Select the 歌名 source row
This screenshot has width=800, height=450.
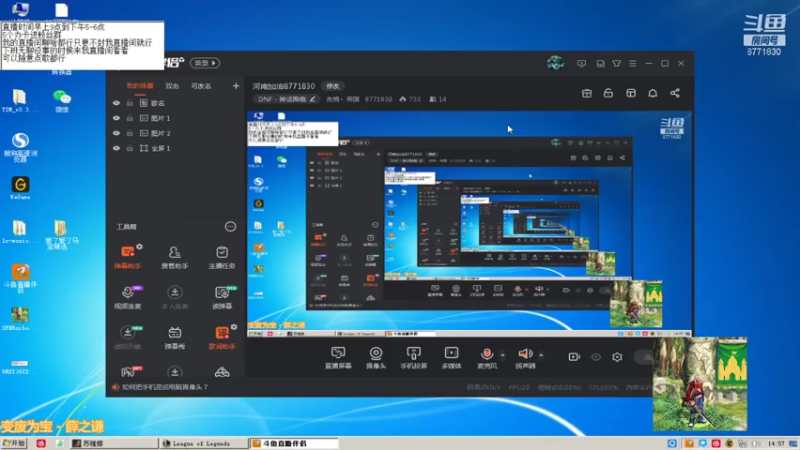click(x=176, y=103)
